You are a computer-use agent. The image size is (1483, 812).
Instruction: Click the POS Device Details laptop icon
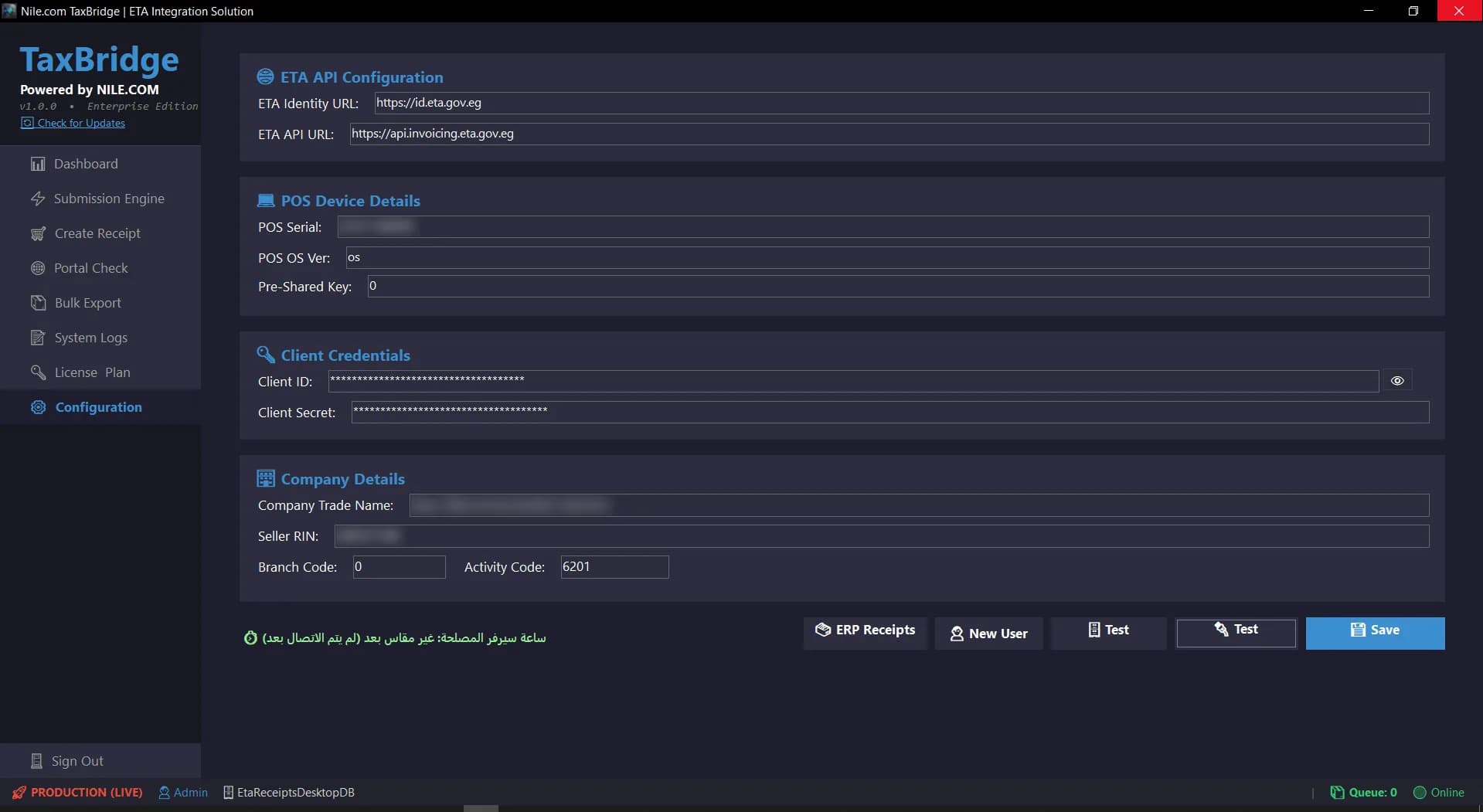pos(265,200)
